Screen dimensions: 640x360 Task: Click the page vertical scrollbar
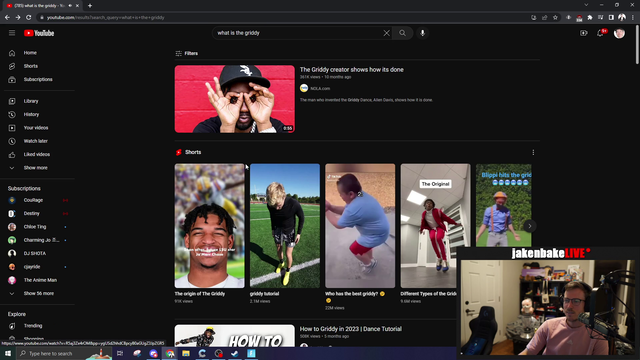pyautogui.click(x=637, y=45)
